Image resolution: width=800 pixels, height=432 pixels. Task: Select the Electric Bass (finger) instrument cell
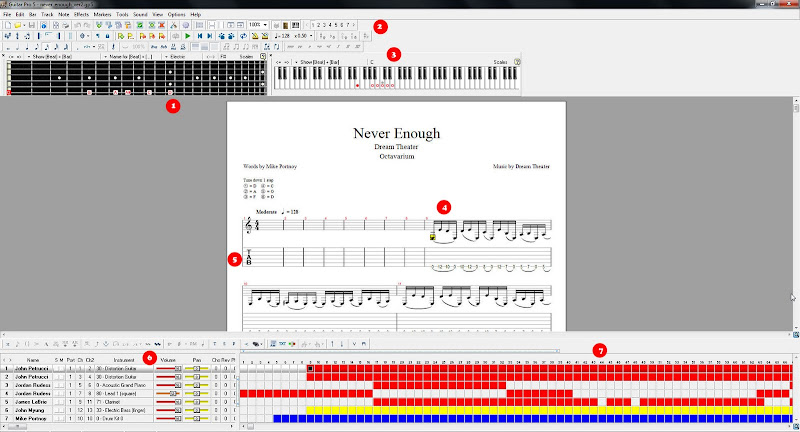click(124, 410)
